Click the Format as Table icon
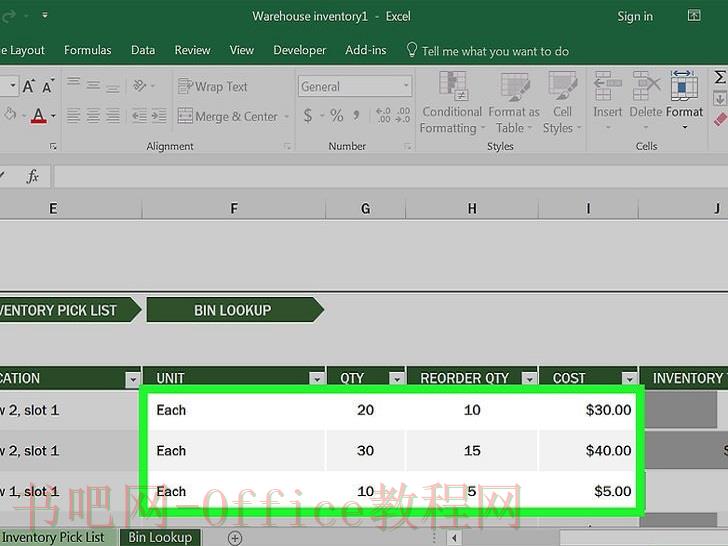 click(514, 86)
